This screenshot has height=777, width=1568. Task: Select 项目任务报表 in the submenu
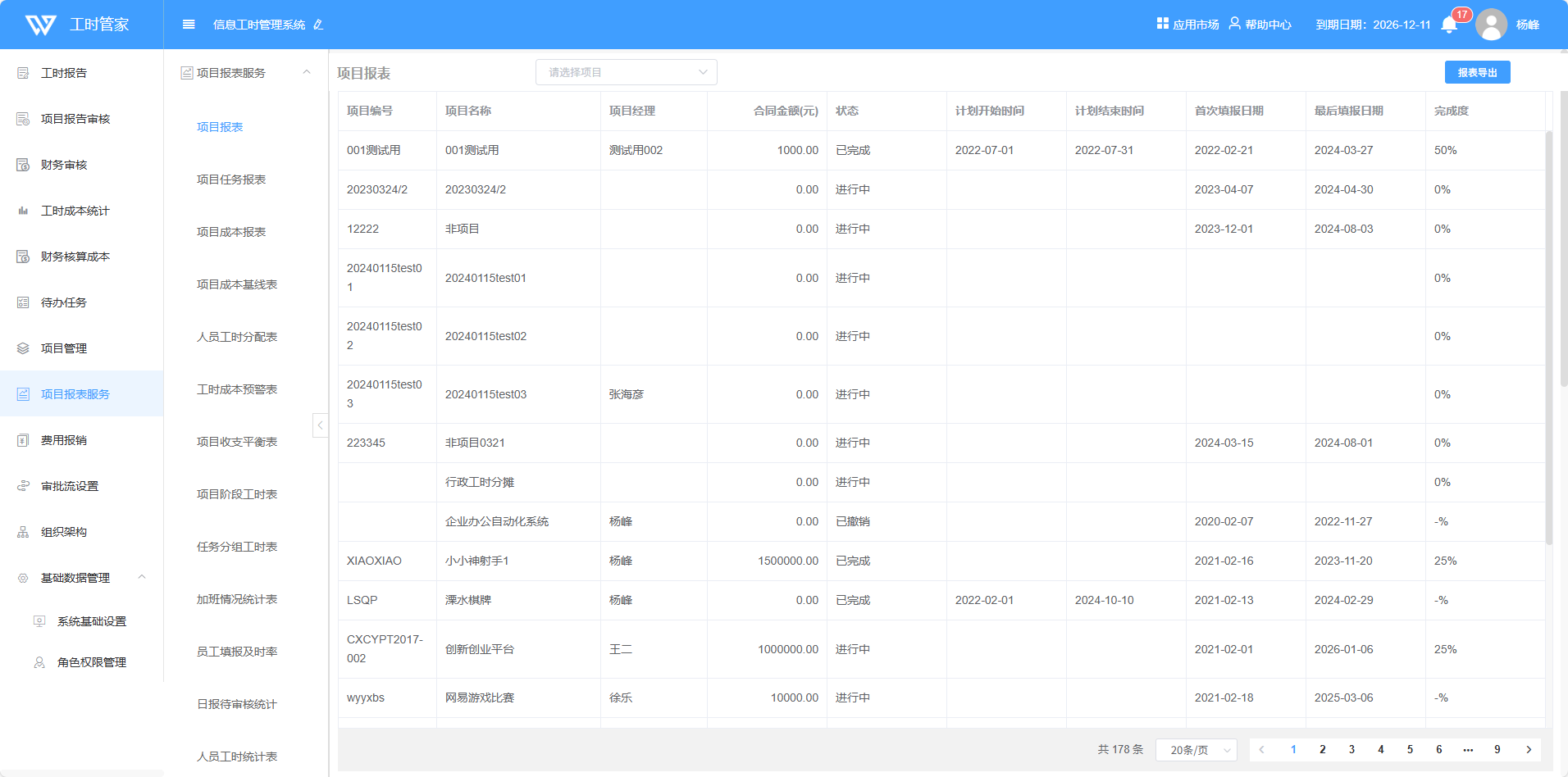pyautogui.click(x=231, y=179)
